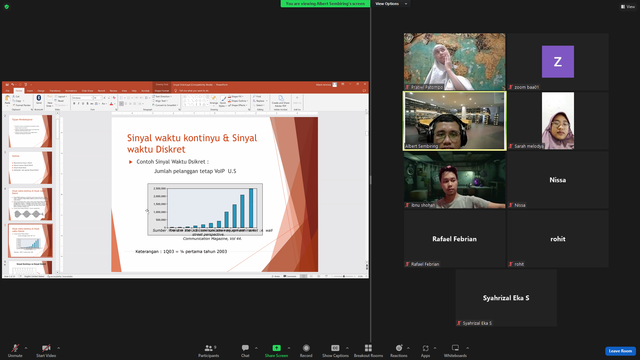
Task: Select the Tujuan Pembelajaran slide thumbnail
Action: 31,131
